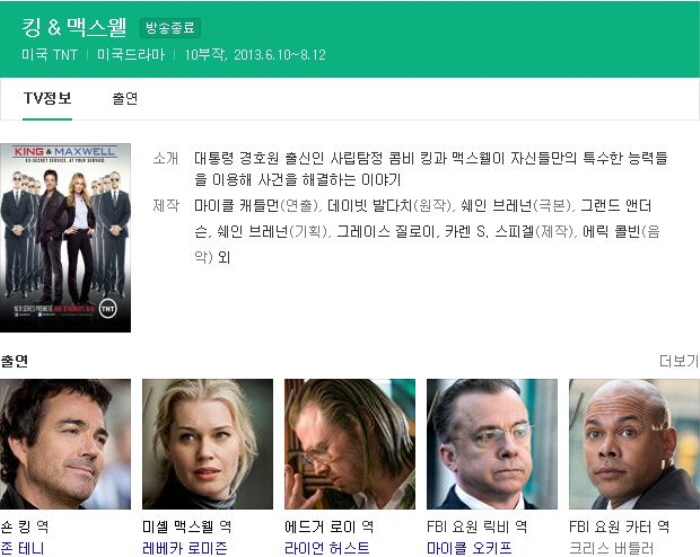Click the photo for FBI 요원 릭비 역

click(492, 444)
